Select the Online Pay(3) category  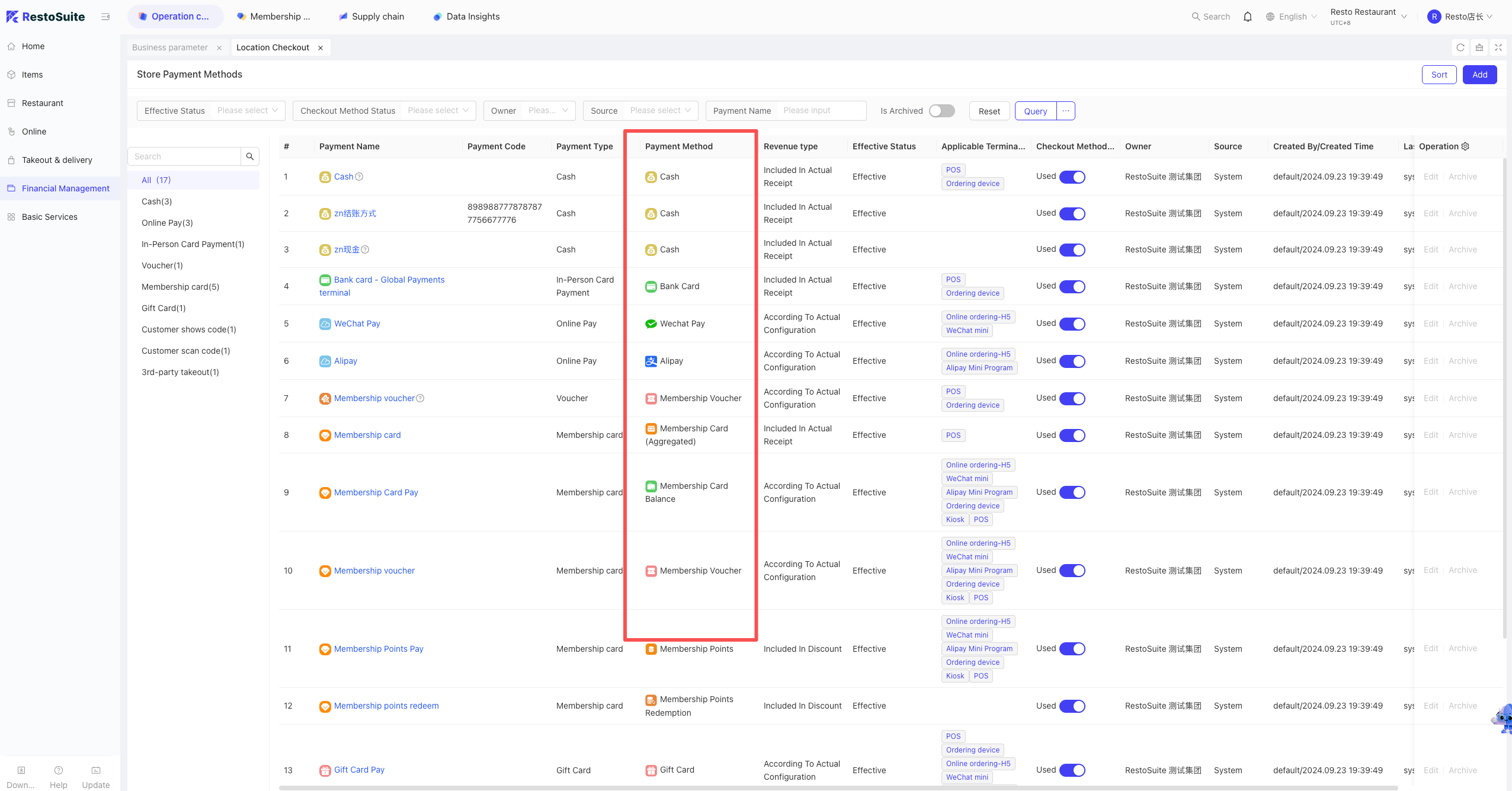pyautogui.click(x=167, y=223)
